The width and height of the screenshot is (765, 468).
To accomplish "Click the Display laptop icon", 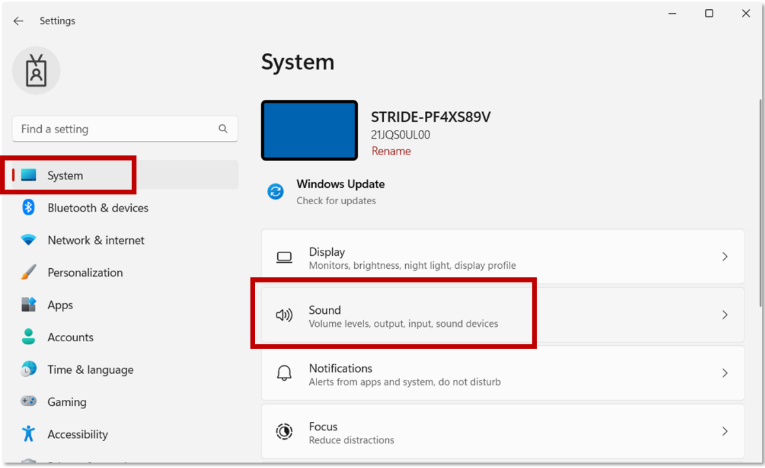I will pyautogui.click(x=284, y=257).
